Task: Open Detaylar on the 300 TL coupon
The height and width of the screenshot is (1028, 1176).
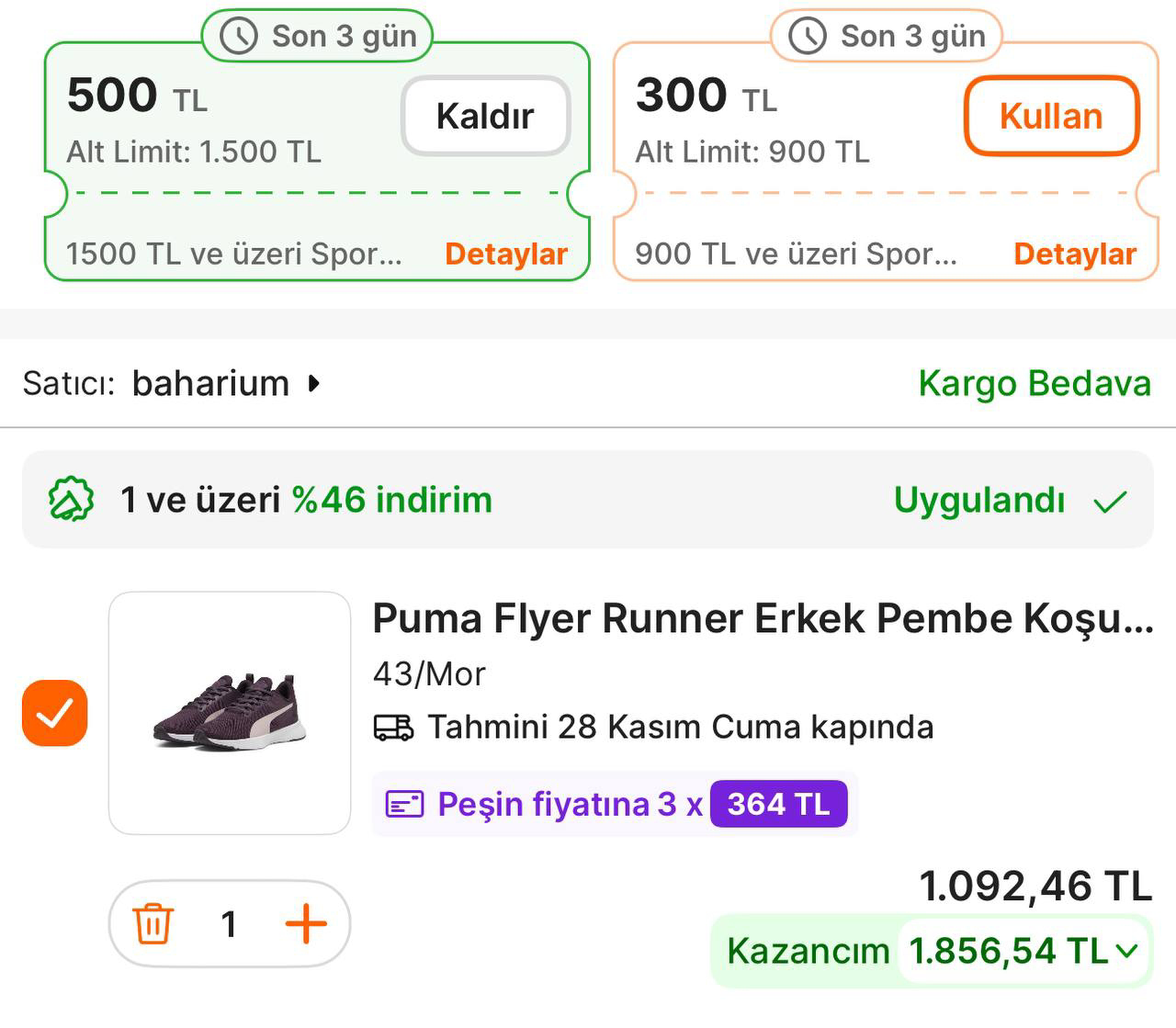Action: [x=1074, y=254]
